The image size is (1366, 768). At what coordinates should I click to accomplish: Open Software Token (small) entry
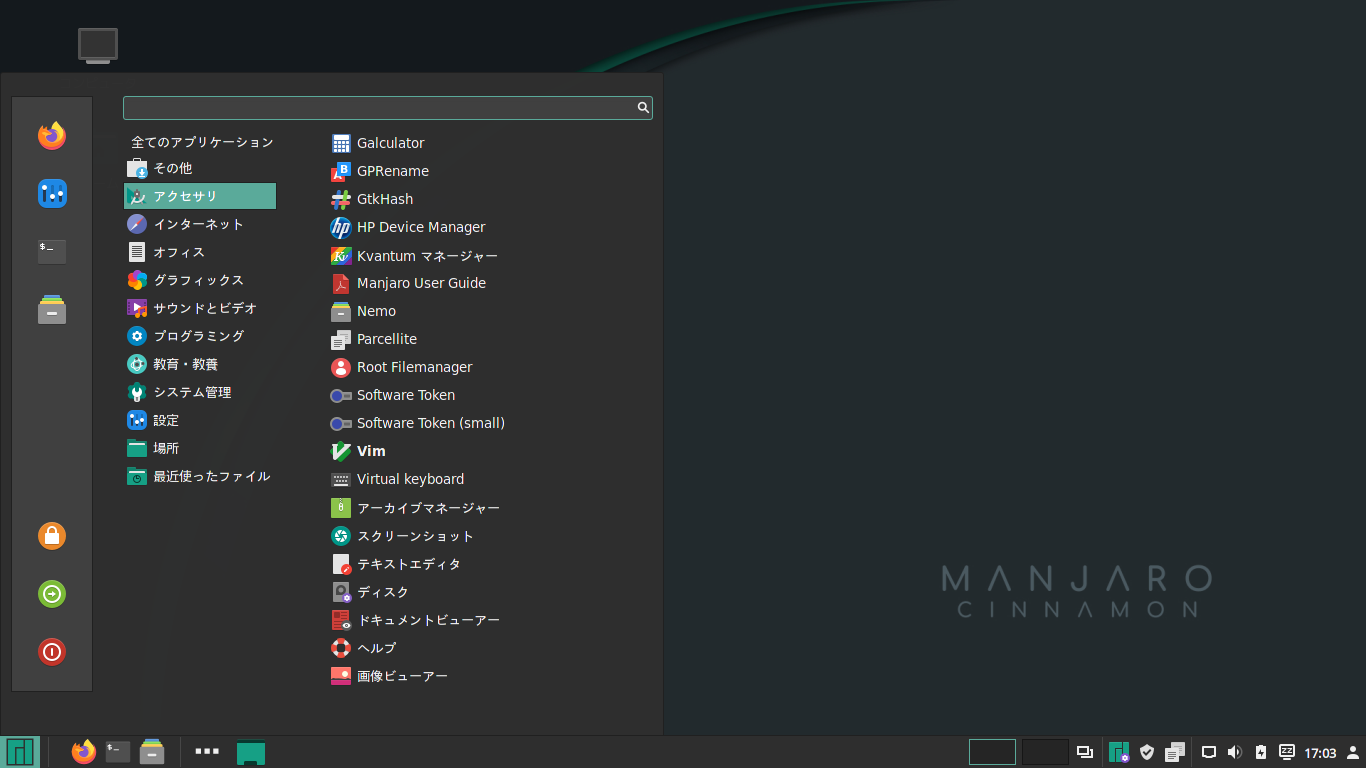tap(418, 423)
